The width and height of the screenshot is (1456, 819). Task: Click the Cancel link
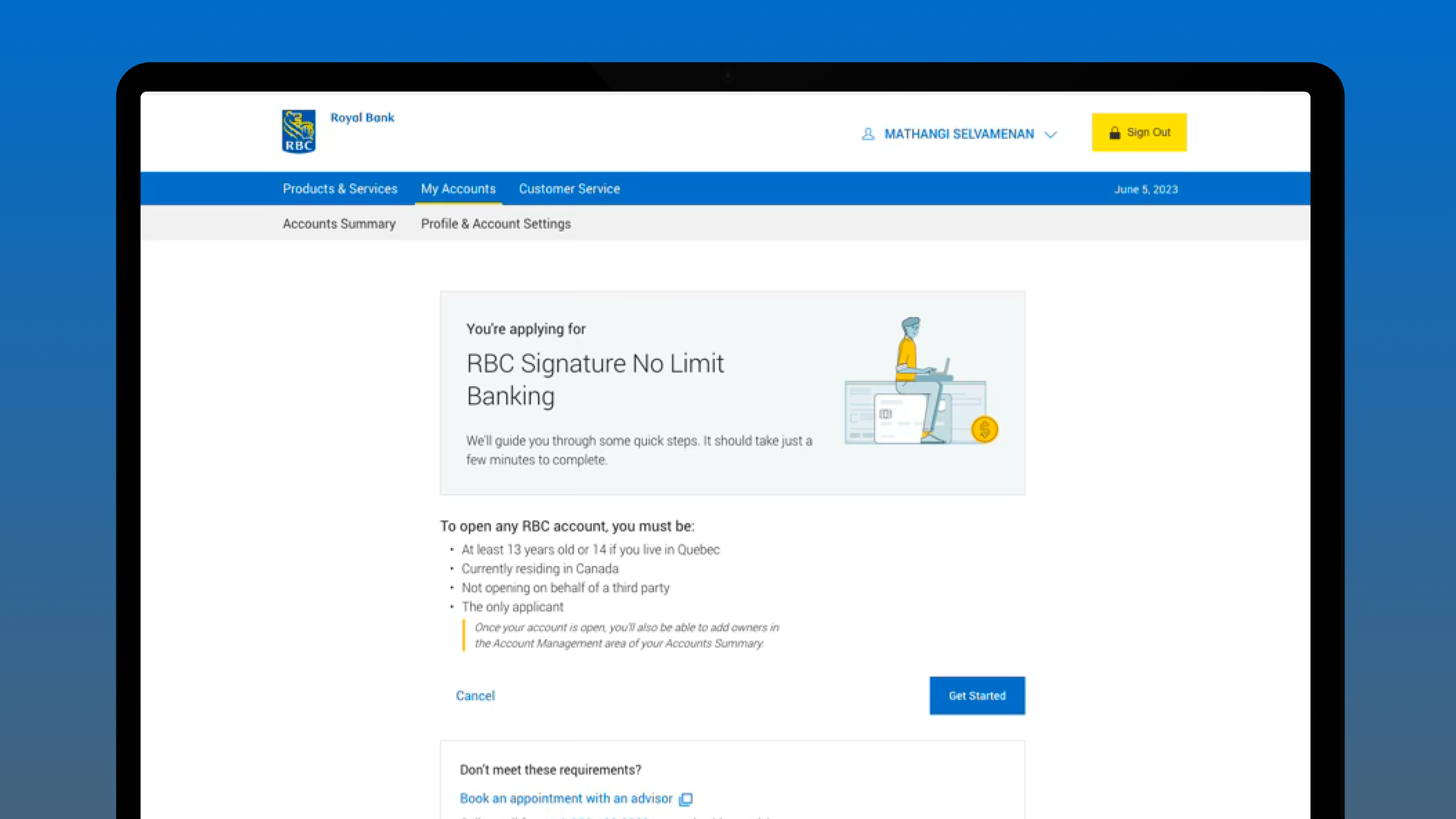pyautogui.click(x=475, y=696)
